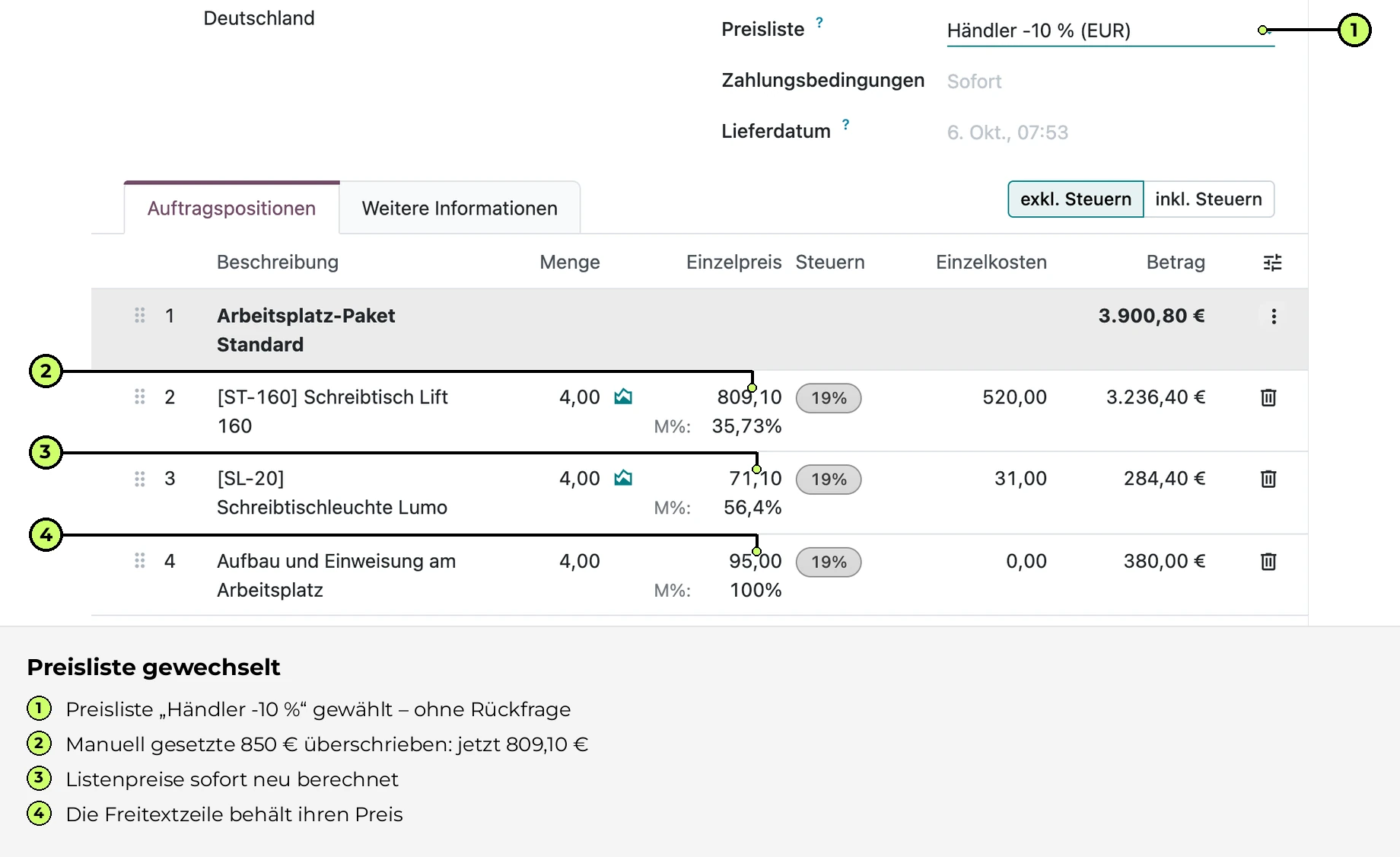This screenshot has height=857, width=1400.
Task: Open the three-dot menu for Arbeitsplatz-Paket Standard
Action: pyautogui.click(x=1274, y=316)
